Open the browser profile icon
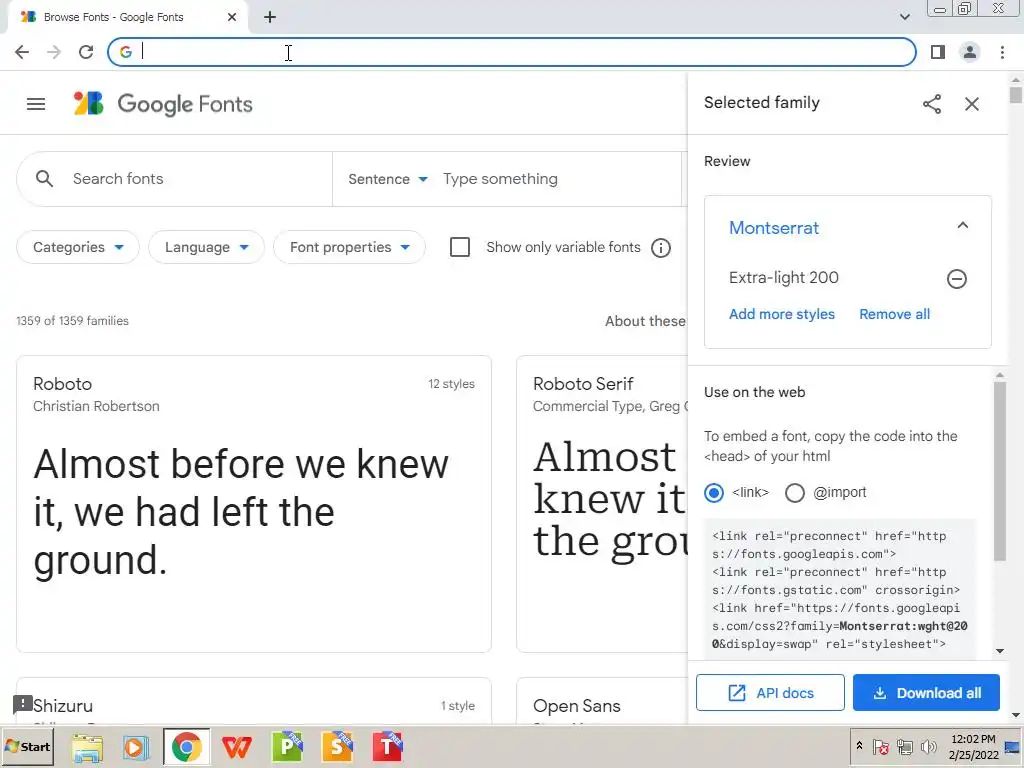Screen dimensions: 1024x768 (970, 52)
